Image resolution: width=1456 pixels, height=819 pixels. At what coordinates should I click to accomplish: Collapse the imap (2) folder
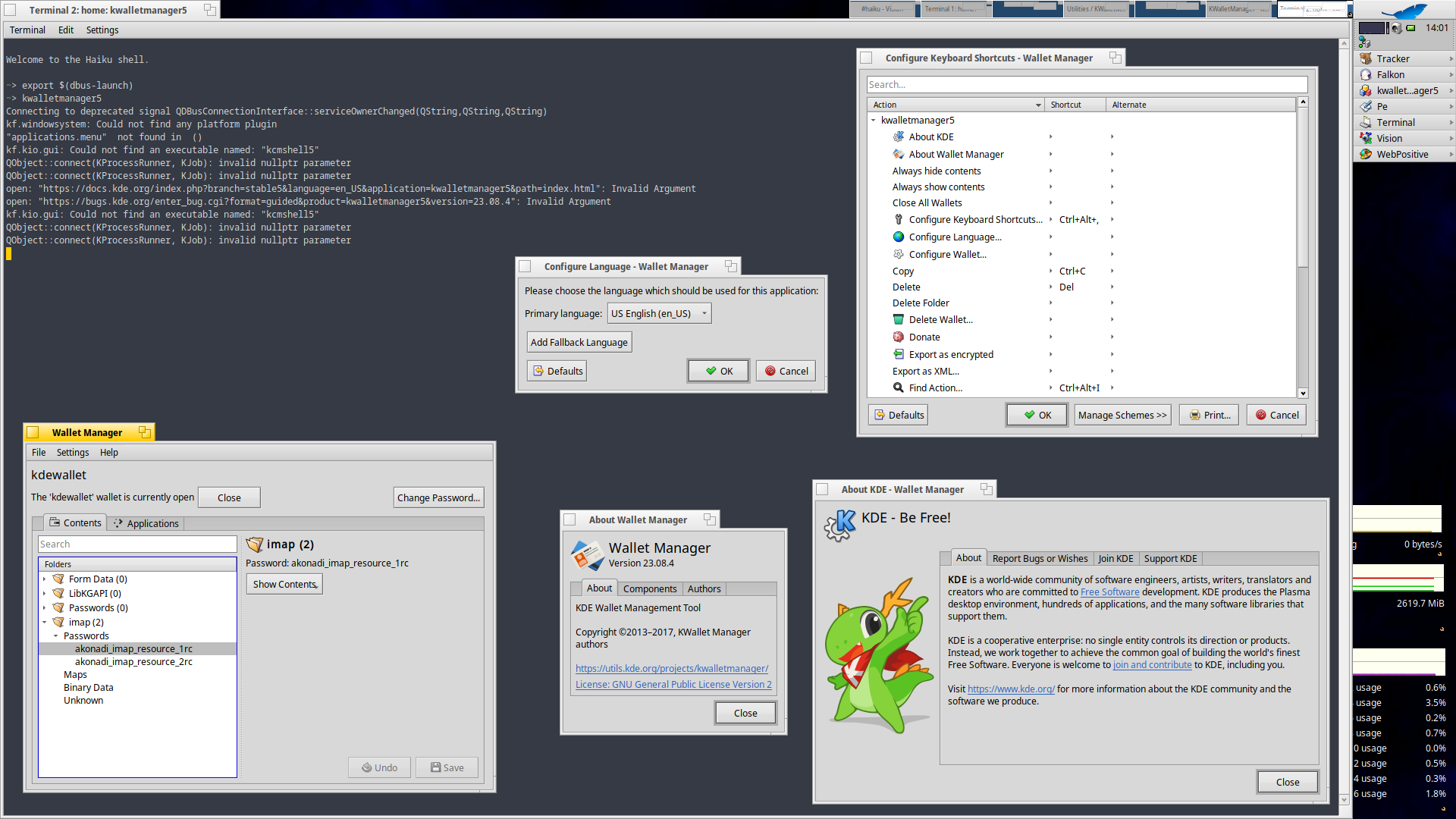[44, 622]
